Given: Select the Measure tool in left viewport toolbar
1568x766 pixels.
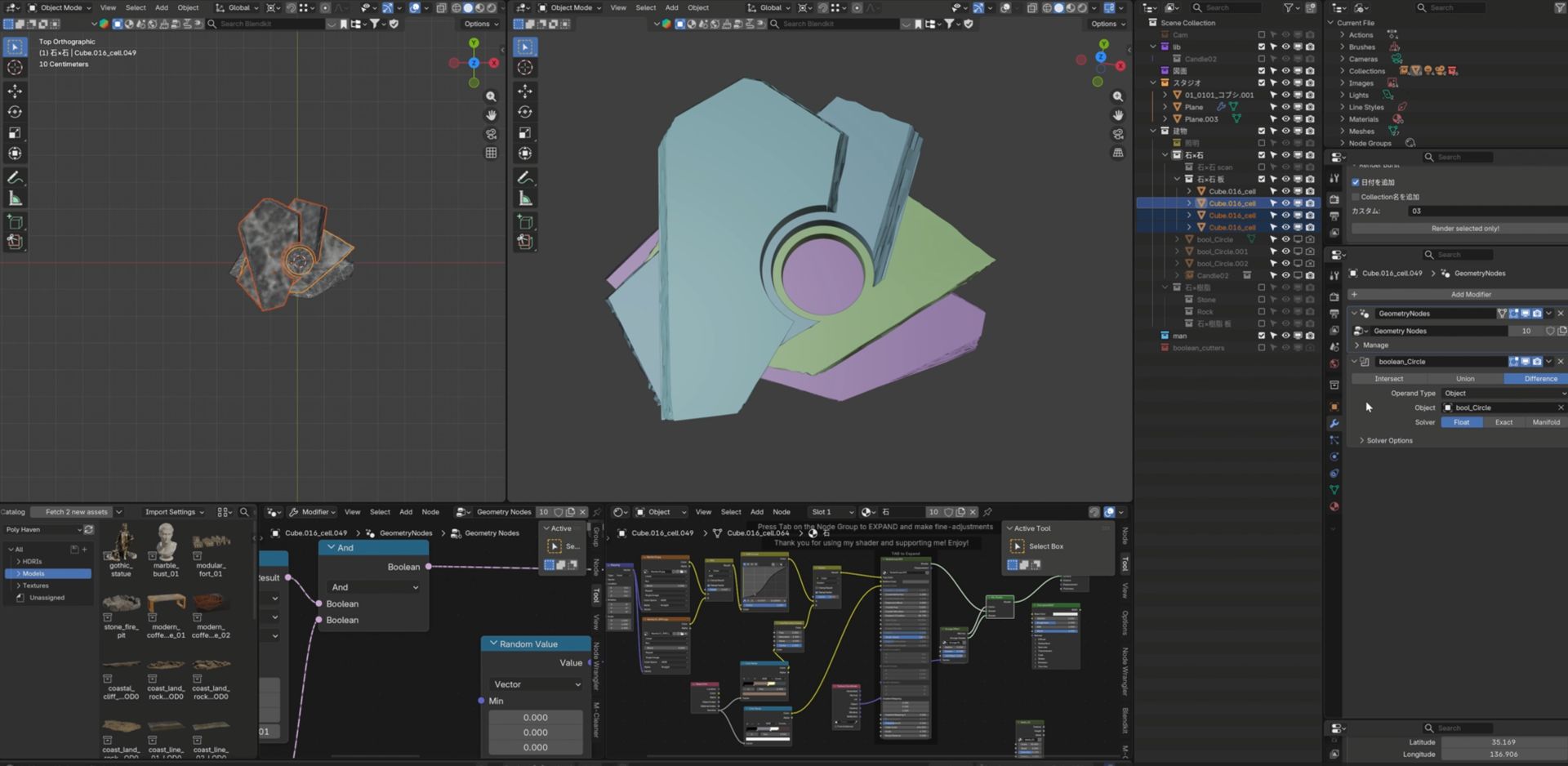Looking at the screenshot, I should (15, 198).
